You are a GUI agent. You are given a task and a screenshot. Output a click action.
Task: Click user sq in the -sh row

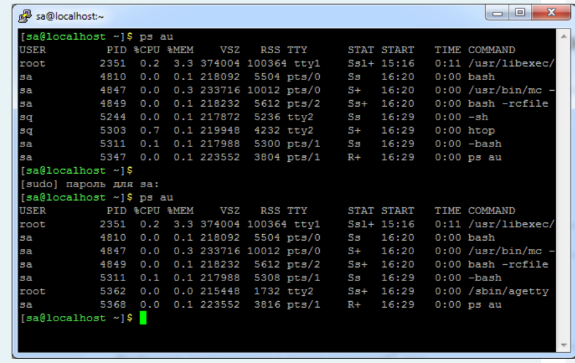[26, 118]
